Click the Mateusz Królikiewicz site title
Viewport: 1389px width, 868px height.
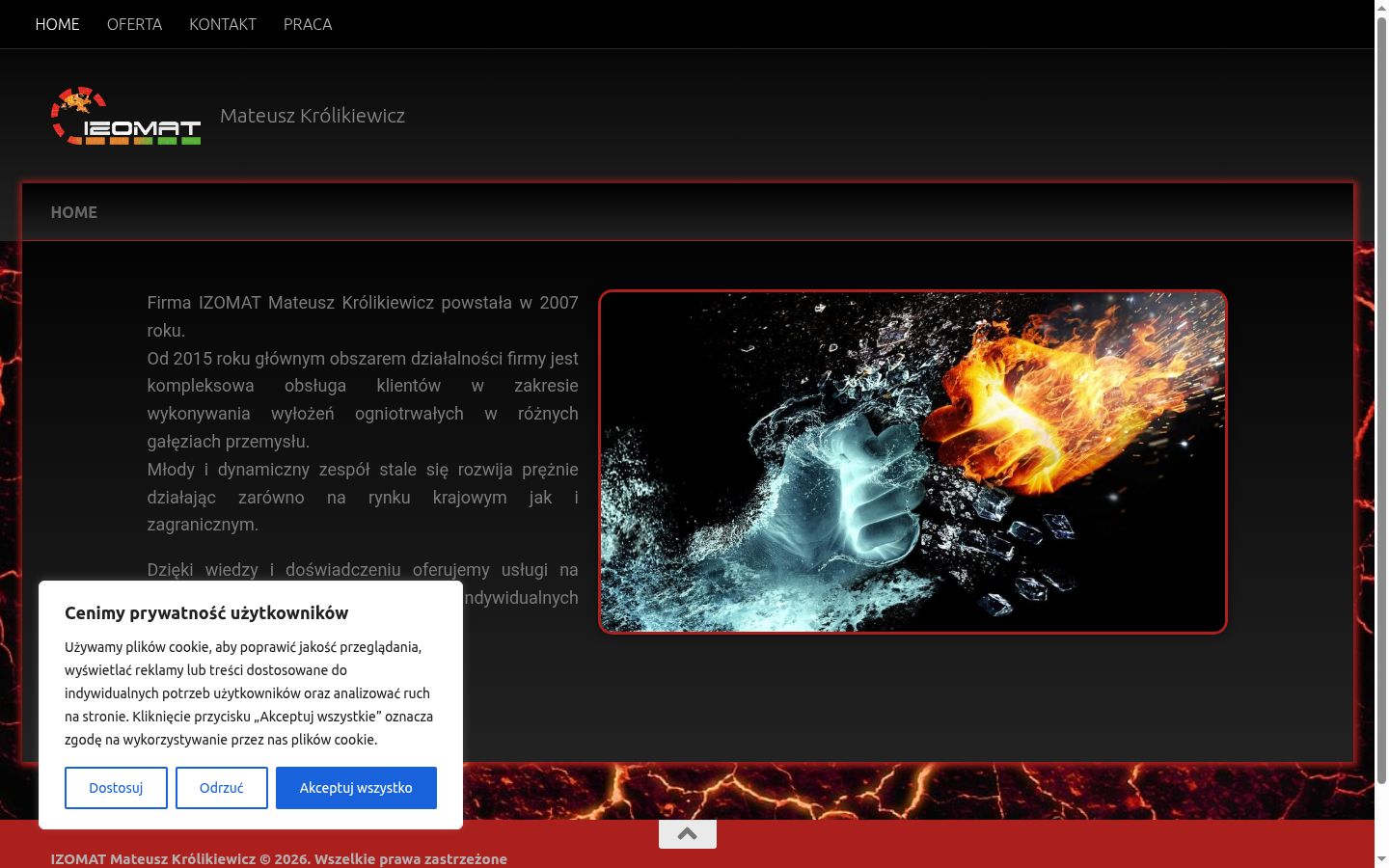click(x=313, y=116)
